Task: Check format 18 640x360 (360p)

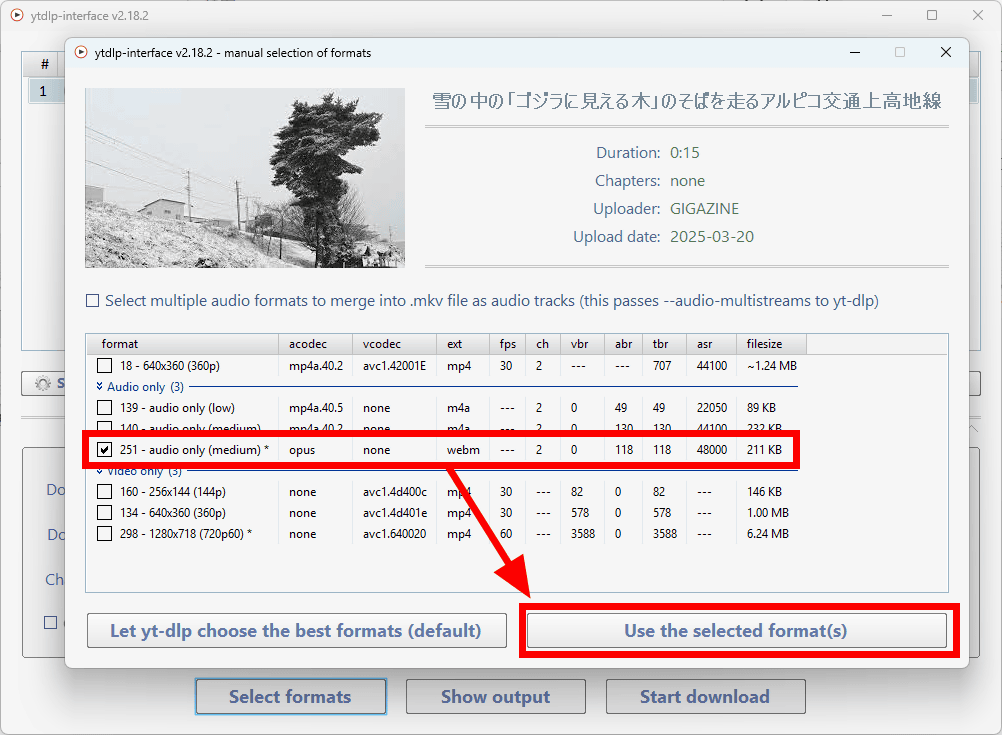Action: [x=105, y=366]
